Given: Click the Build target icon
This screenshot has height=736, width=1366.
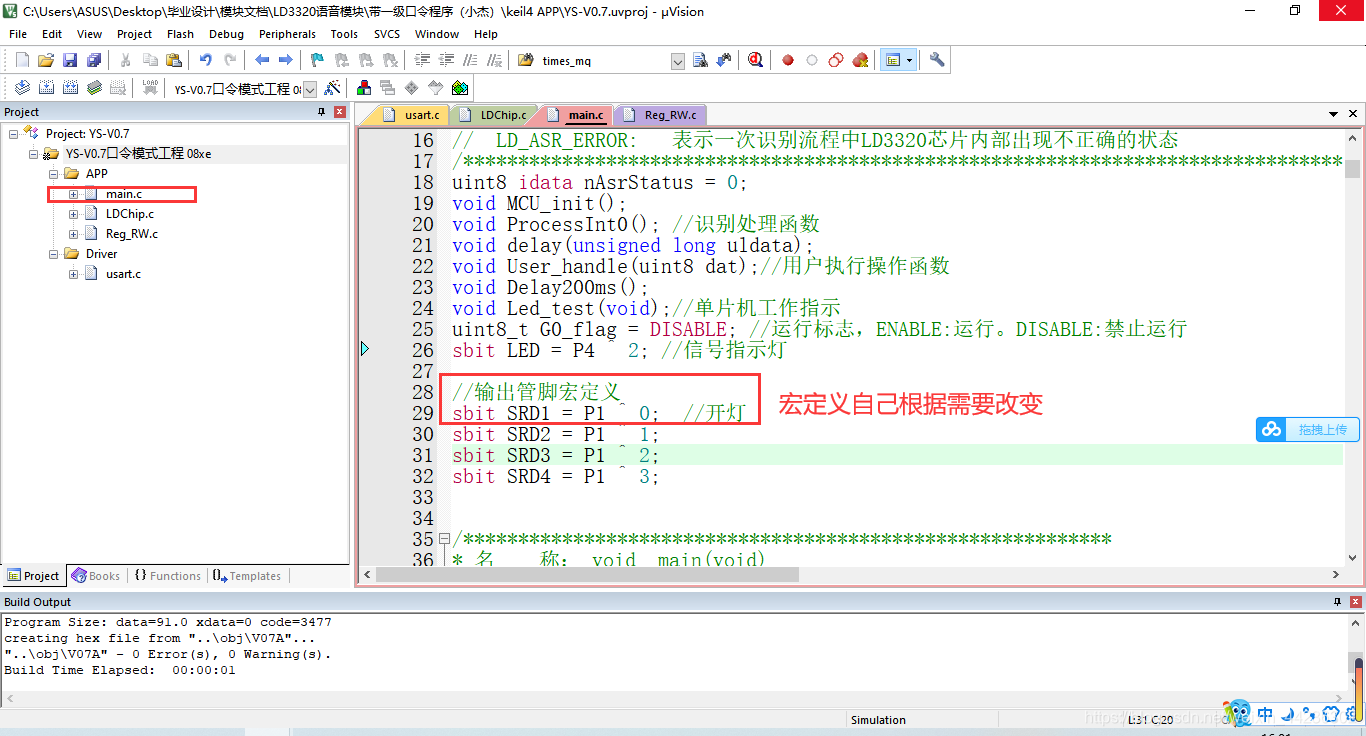Looking at the screenshot, I should (x=46, y=88).
